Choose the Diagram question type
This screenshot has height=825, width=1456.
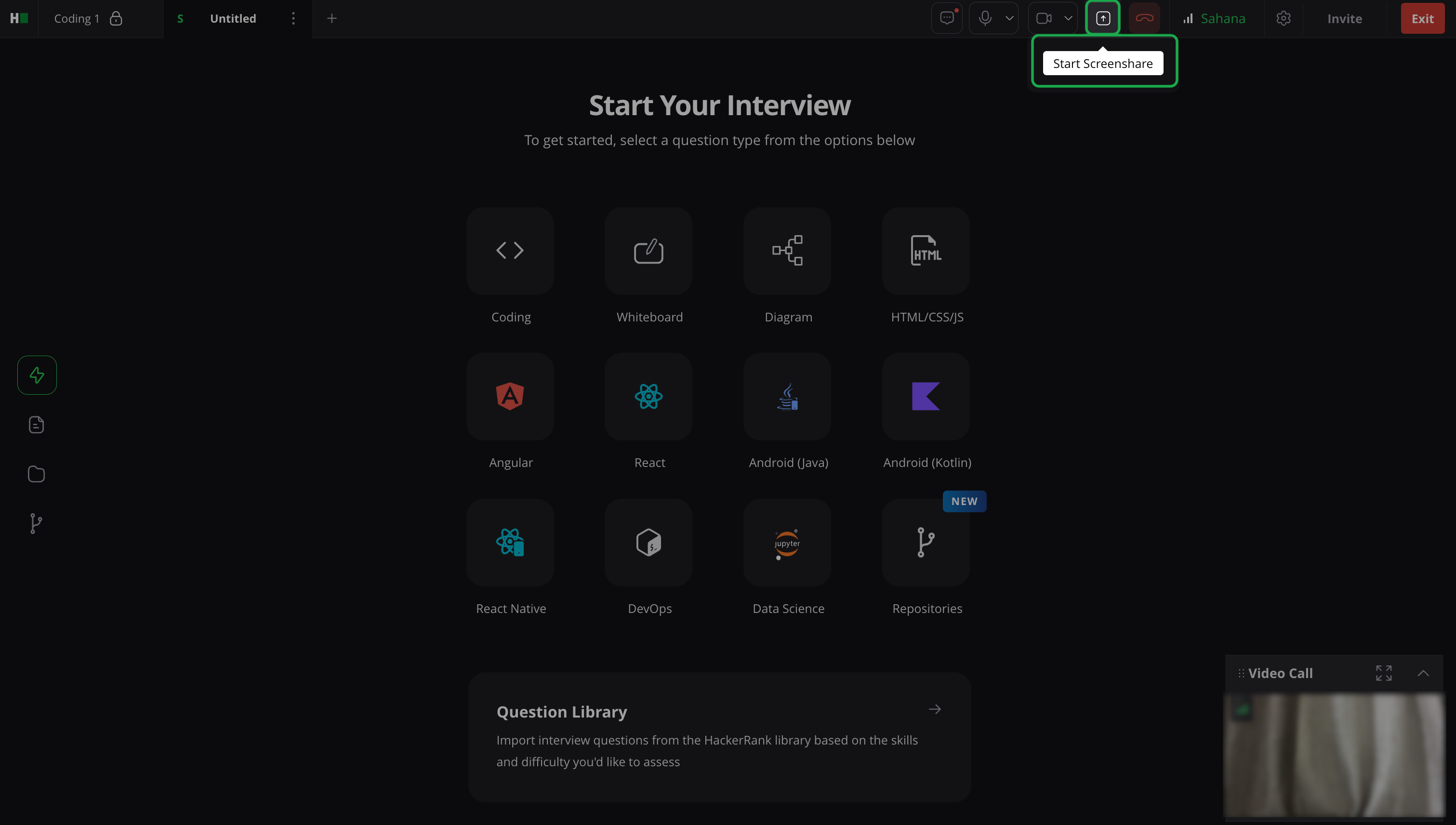click(787, 251)
